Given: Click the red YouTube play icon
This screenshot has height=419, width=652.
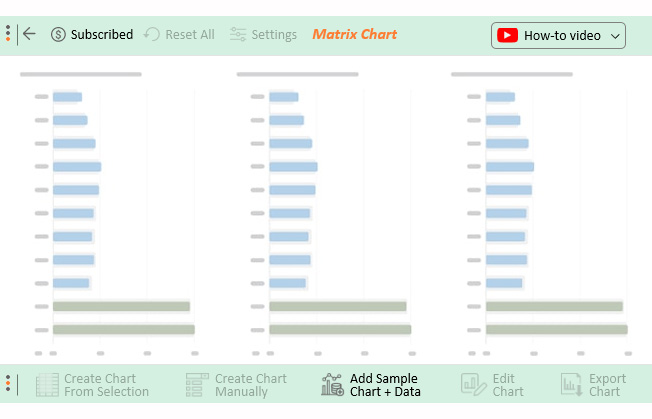Looking at the screenshot, I should click(507, 35).
